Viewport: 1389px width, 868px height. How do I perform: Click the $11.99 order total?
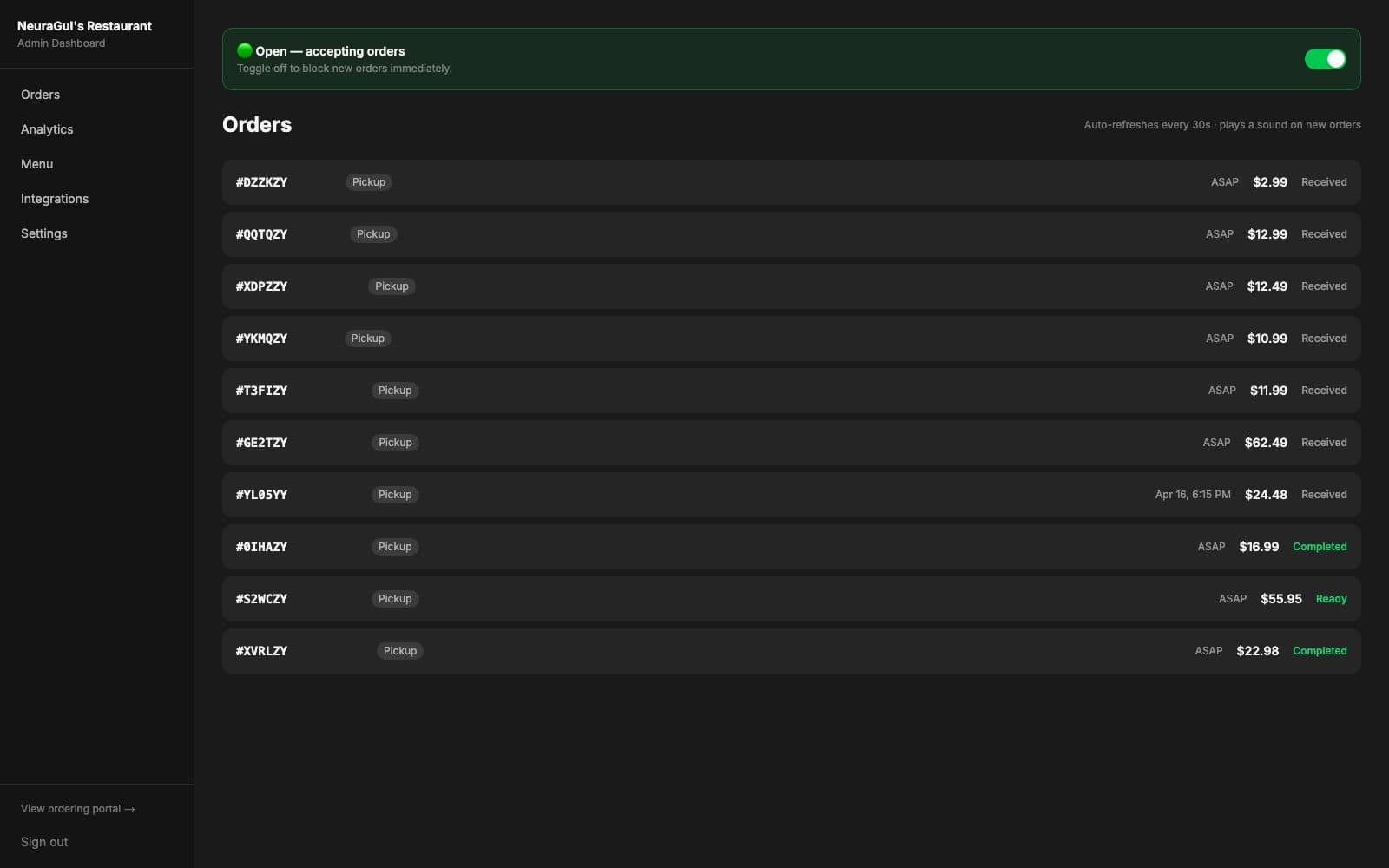click(x=1268, y=391)
